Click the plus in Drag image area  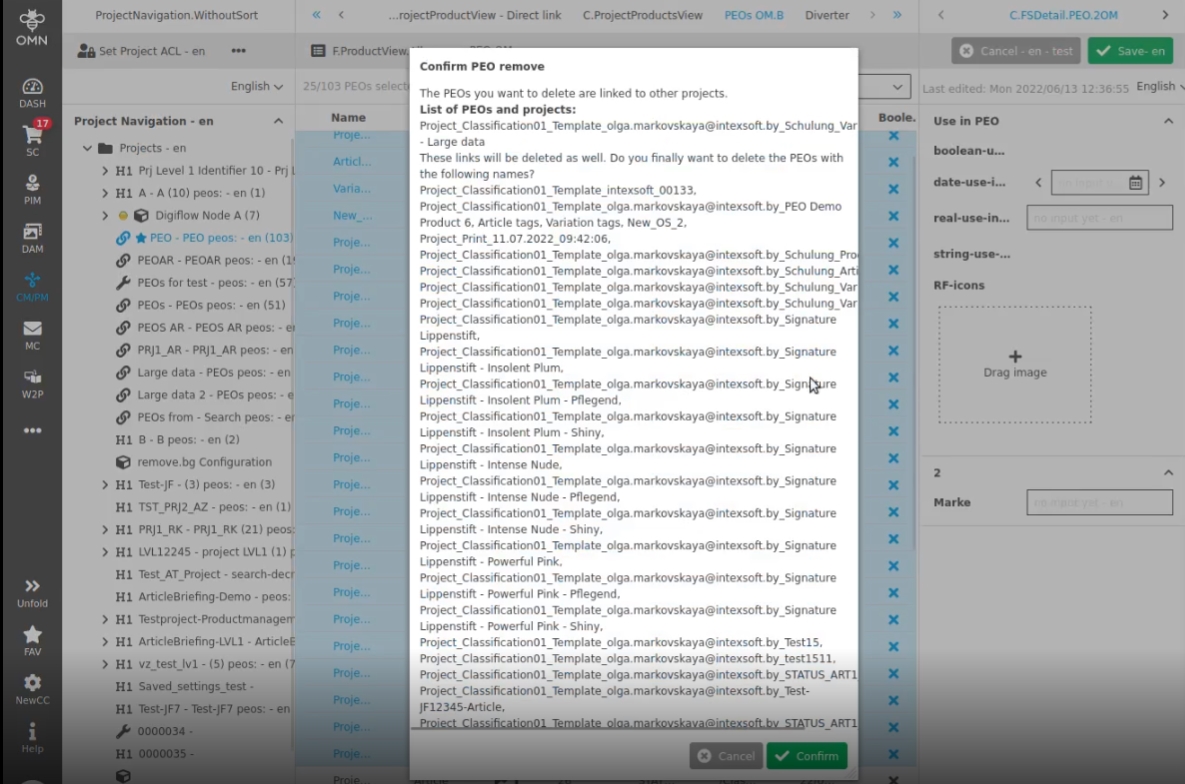[x=1015, y=356]
